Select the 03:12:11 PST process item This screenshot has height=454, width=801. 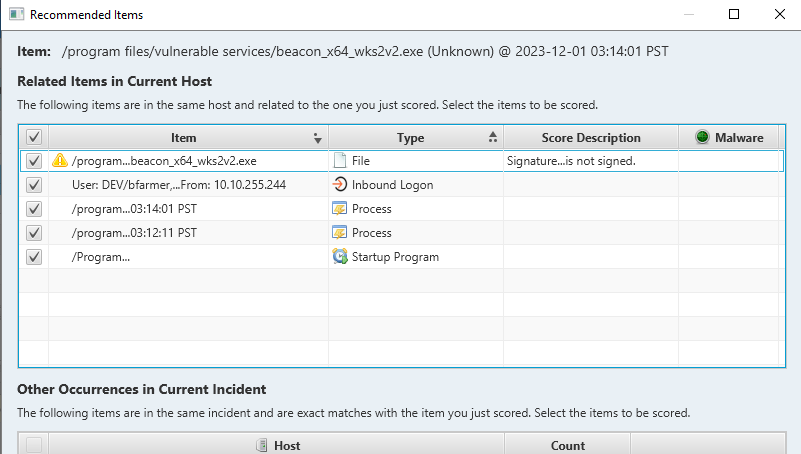click(134, 233)
